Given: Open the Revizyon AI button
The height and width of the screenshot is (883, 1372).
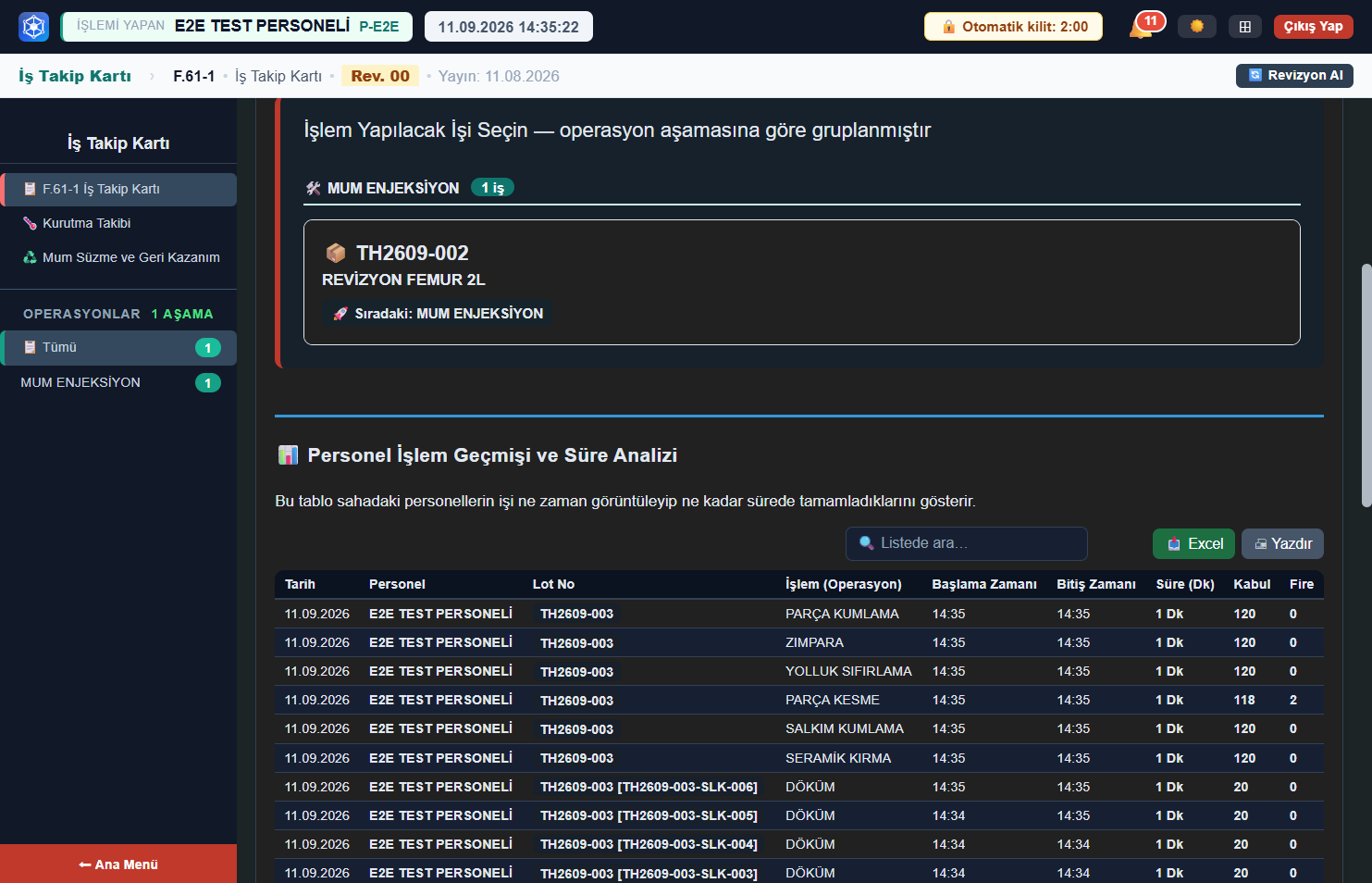Looking at the screenshot, I should click(1294, 75).
